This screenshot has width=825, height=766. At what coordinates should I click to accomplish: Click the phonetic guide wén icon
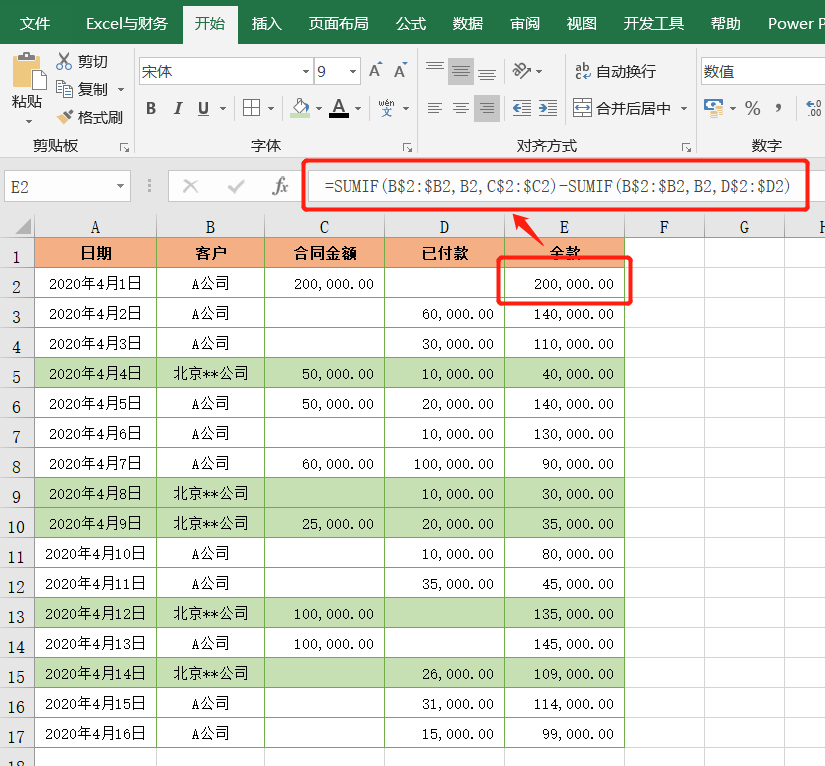coord(387,108)
